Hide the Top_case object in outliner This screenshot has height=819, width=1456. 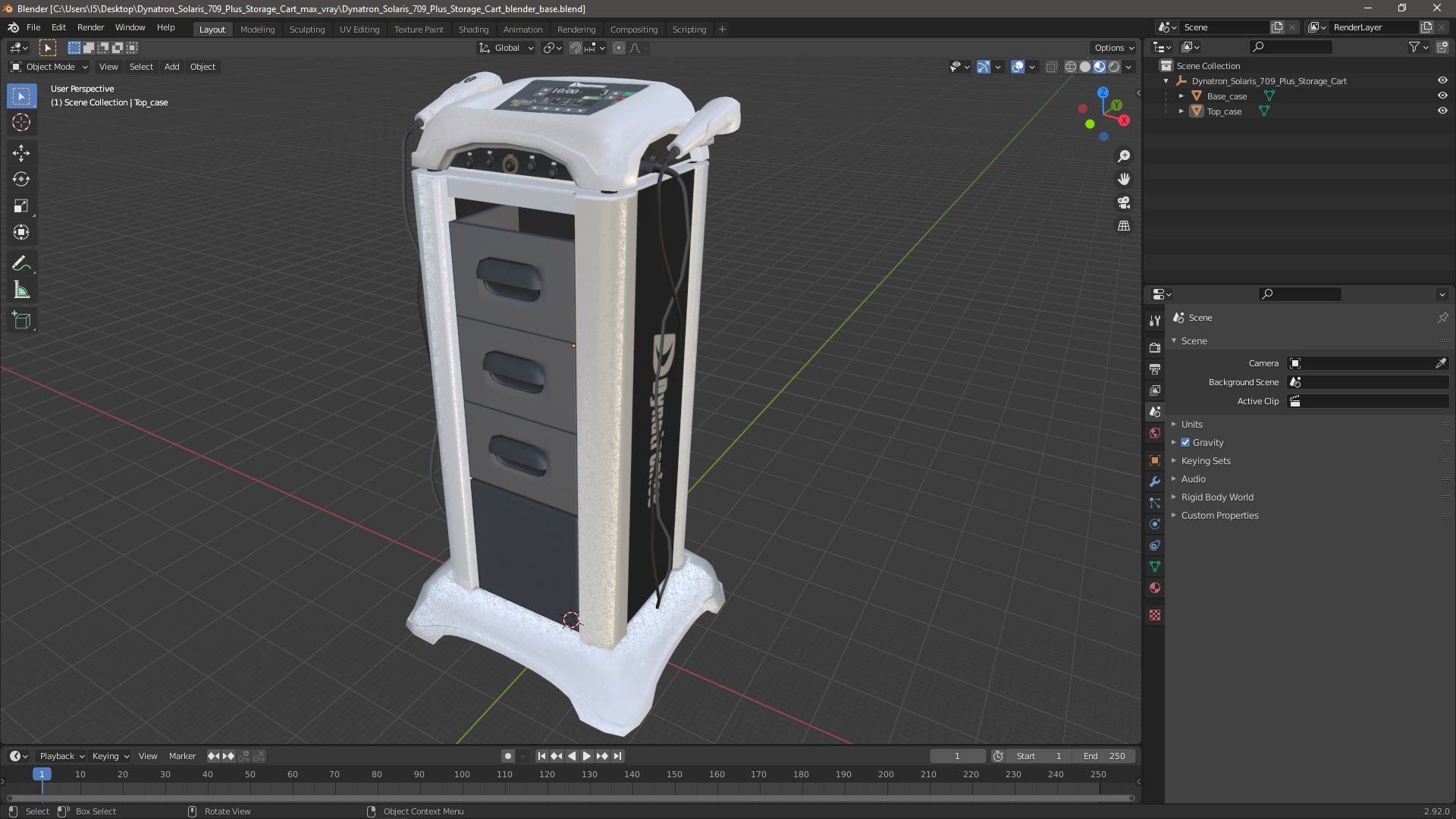pyautogui.click(x=1442, y=111)
